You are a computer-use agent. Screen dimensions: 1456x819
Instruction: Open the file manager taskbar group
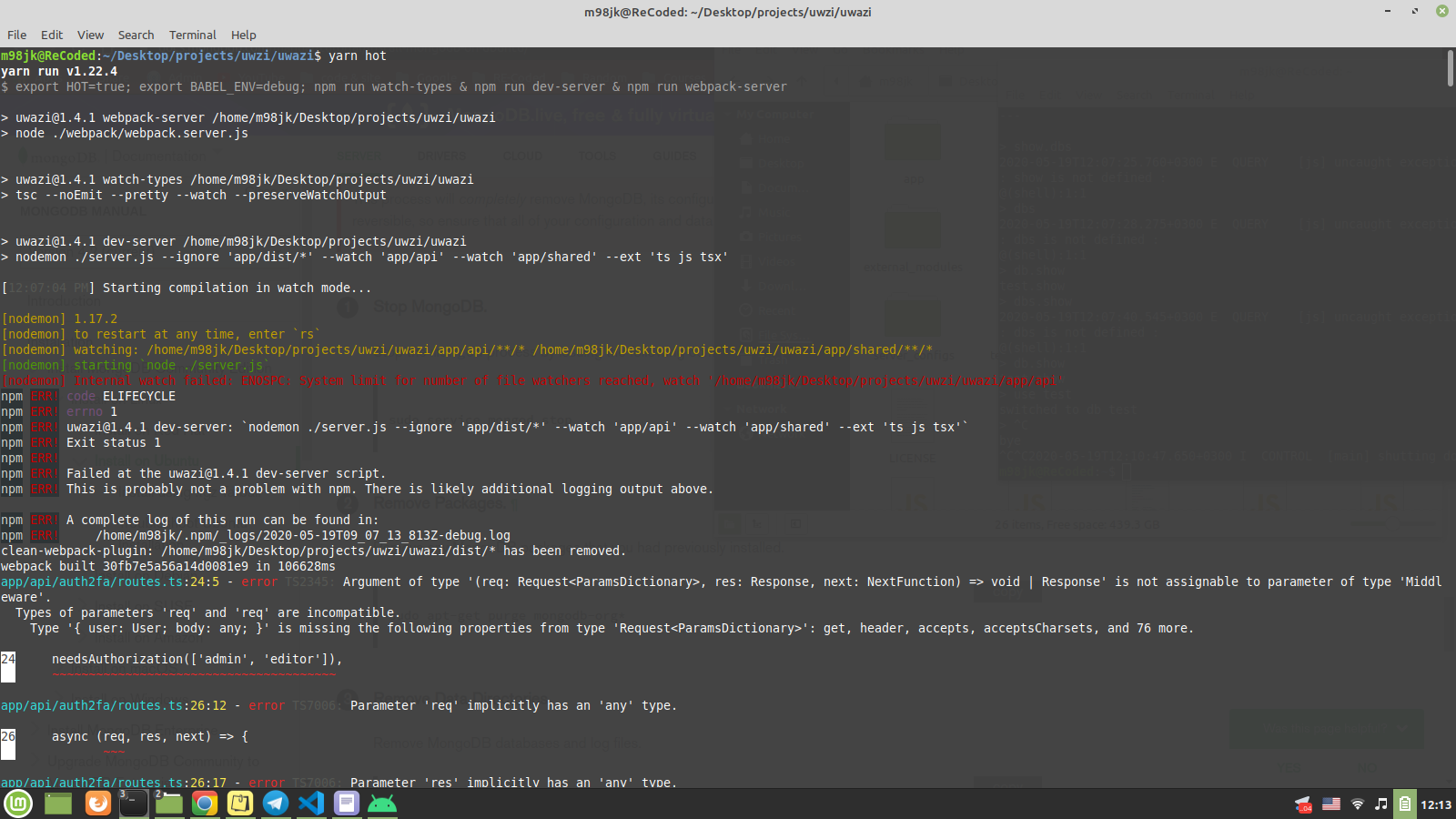pos(168,804)
